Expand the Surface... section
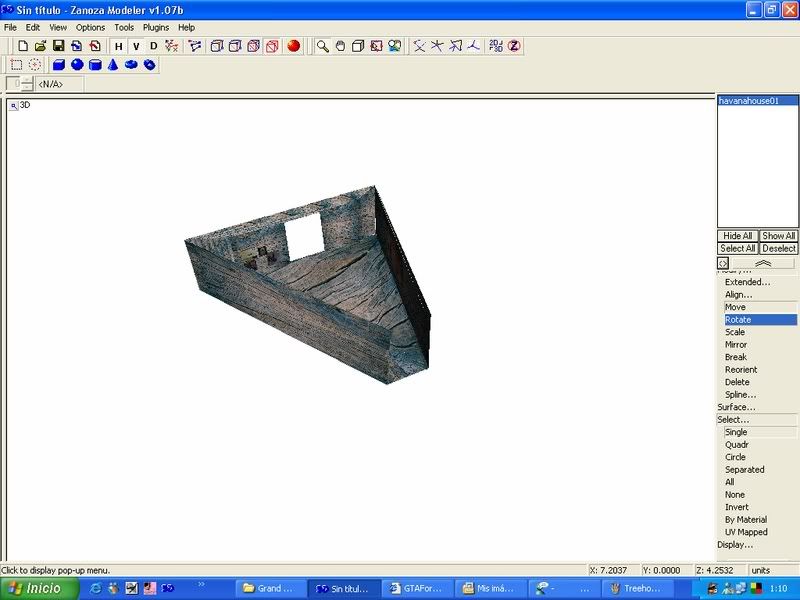This screenshot has width=800, height=600. (736, 407)
